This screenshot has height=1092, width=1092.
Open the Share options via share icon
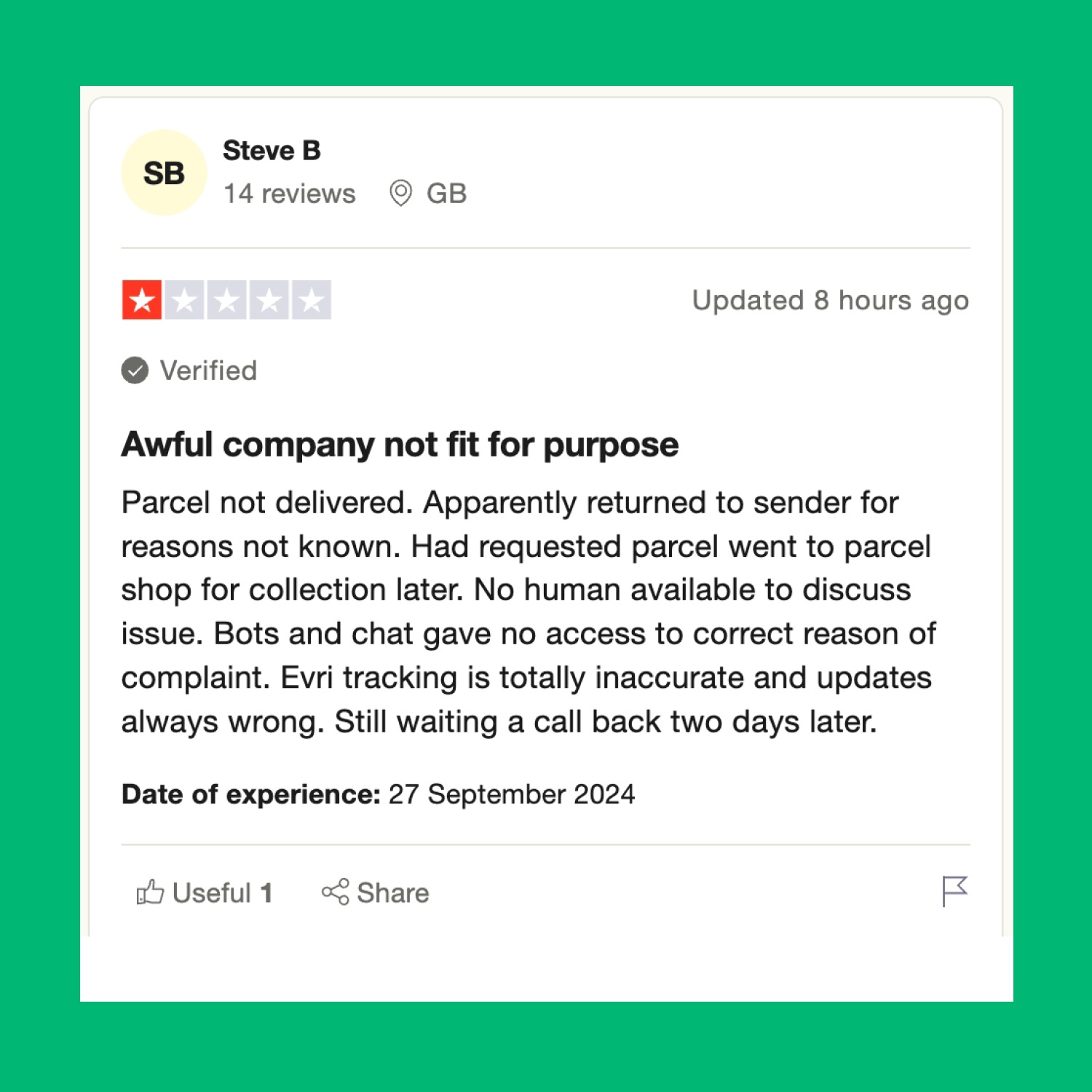336,893
